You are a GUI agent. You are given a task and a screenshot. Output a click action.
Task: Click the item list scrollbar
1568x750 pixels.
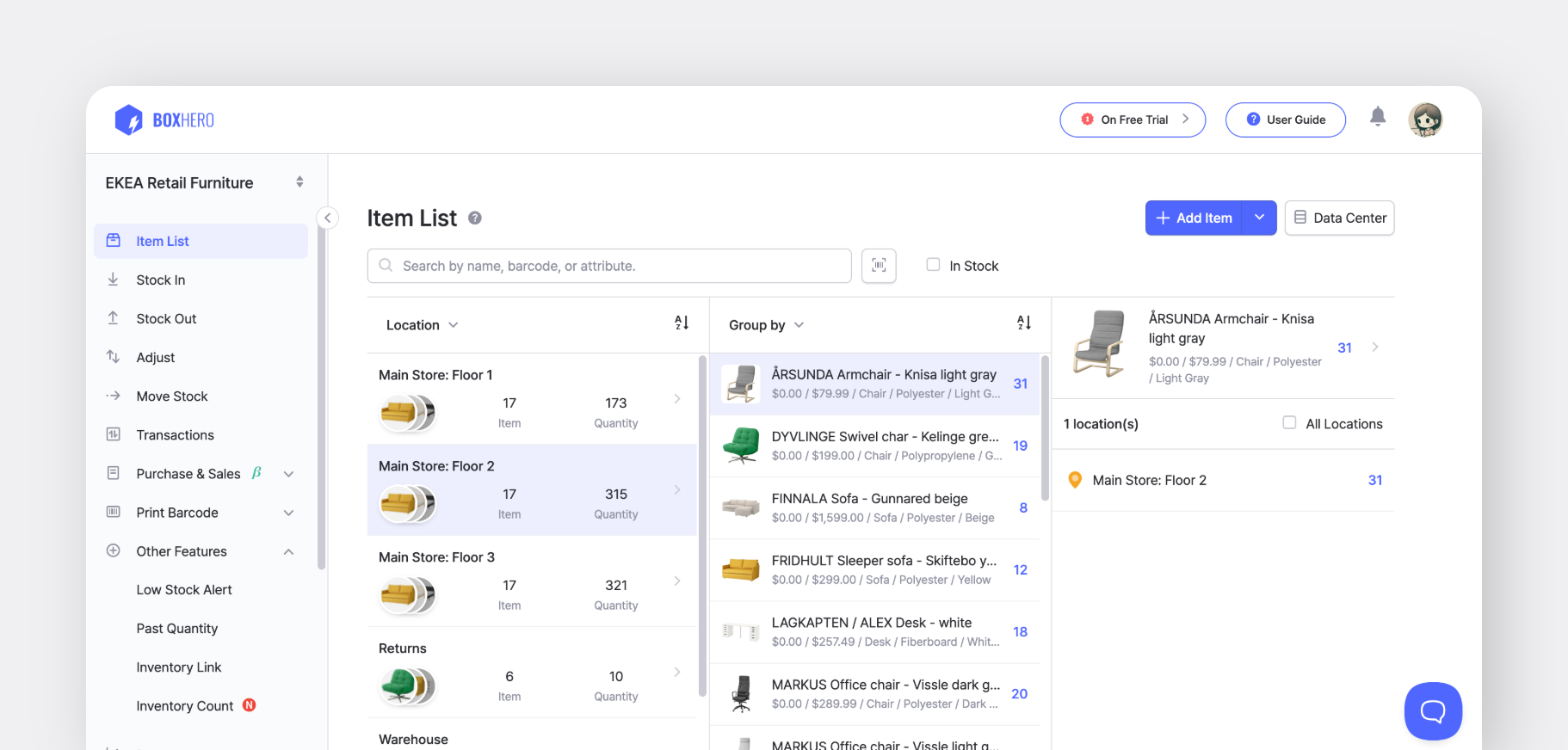[1045, 427]
